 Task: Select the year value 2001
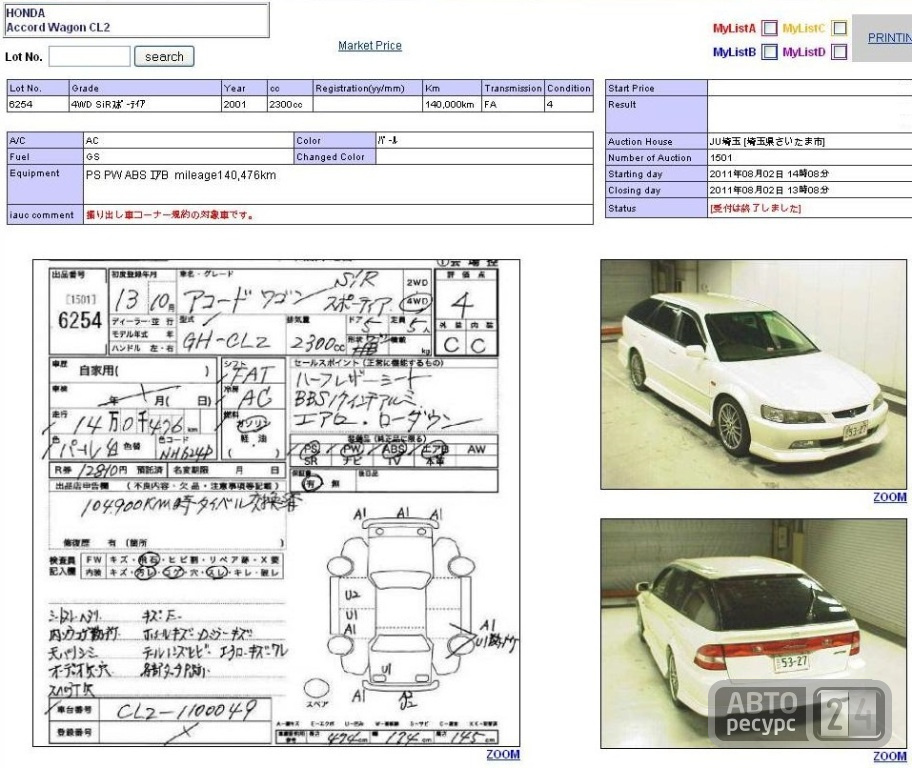tap(235, 104)
